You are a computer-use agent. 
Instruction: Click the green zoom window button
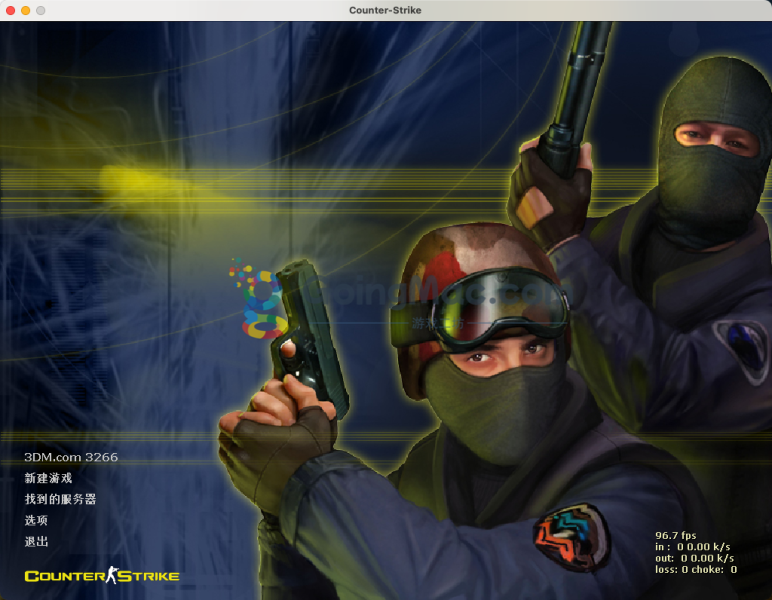[x=41, y=10]
